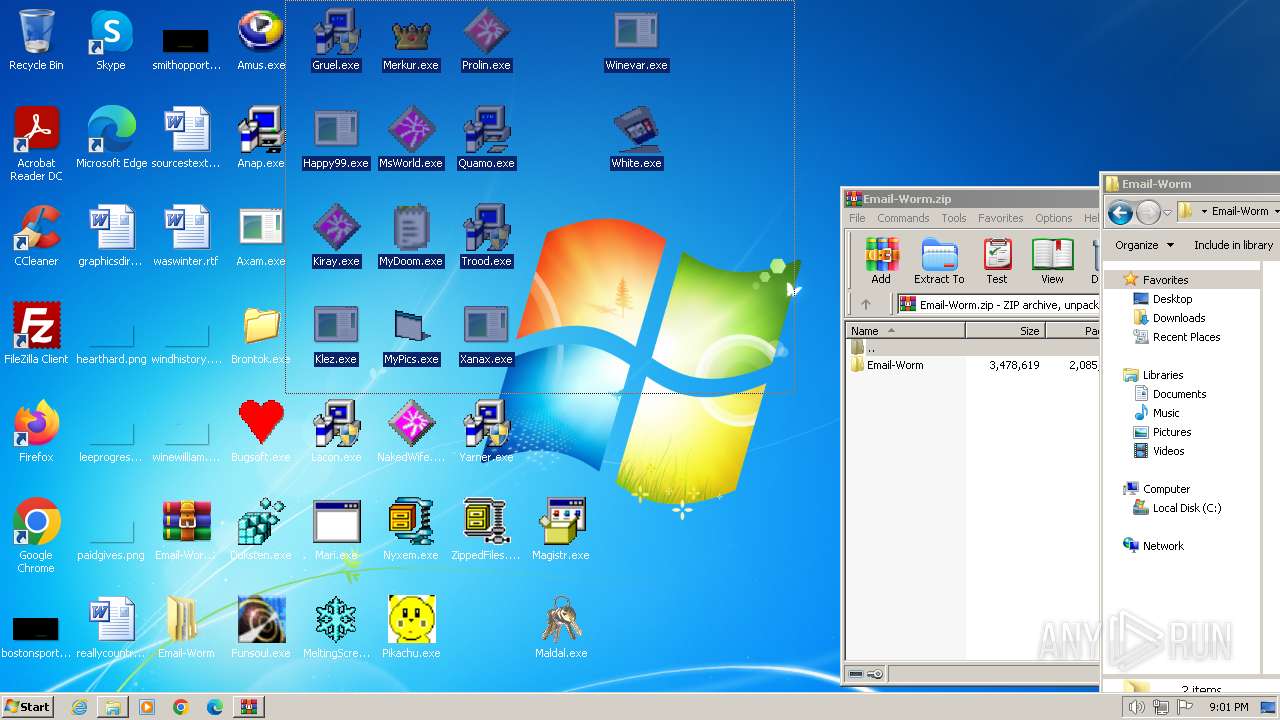Click Include in library in Explorer
Viewport: 1280px width, 720px height.
pos(1233,245)
